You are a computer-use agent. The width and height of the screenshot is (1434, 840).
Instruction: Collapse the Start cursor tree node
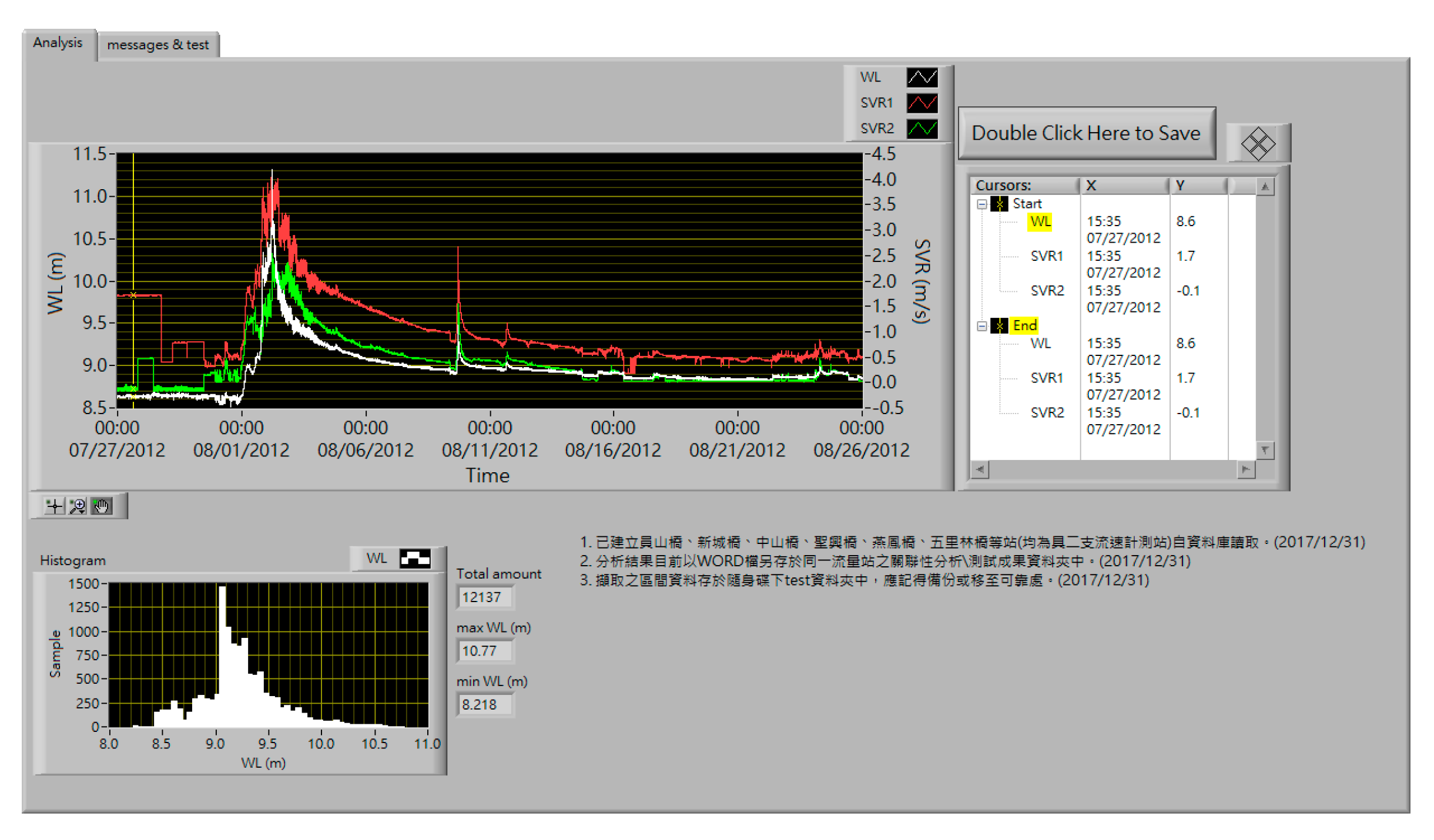[981, 204]
